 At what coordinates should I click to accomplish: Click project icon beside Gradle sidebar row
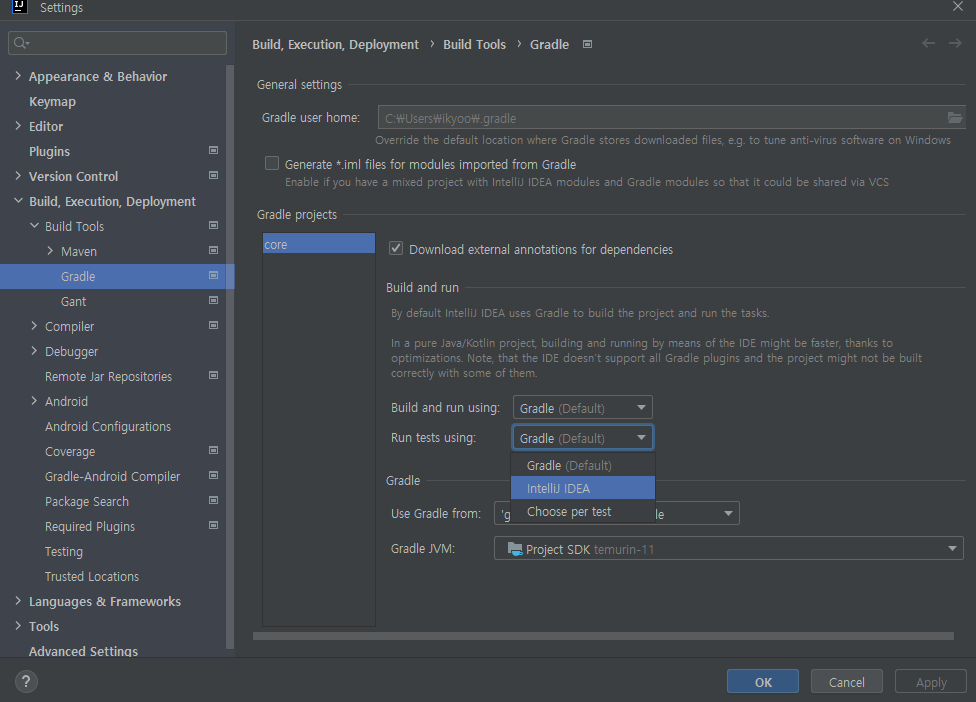pyautogui.click(x=214, y=275)
